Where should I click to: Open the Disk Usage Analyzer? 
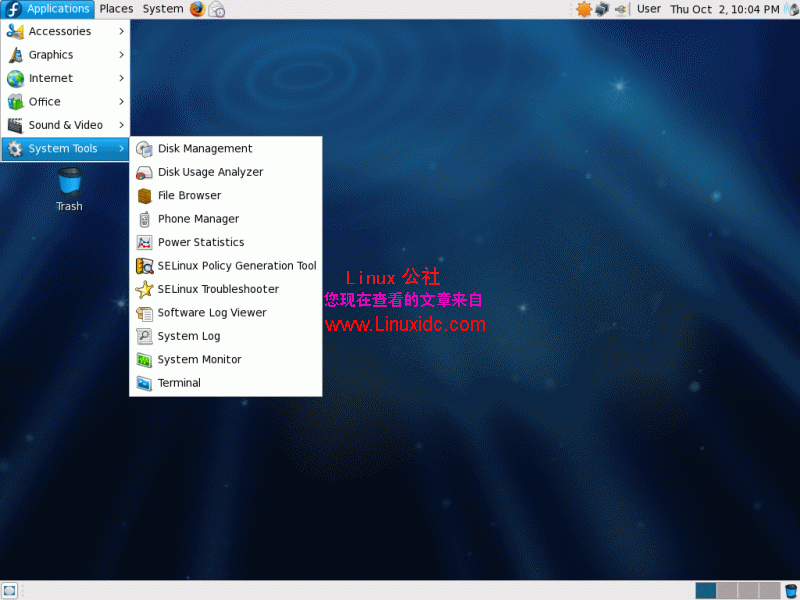211,172
